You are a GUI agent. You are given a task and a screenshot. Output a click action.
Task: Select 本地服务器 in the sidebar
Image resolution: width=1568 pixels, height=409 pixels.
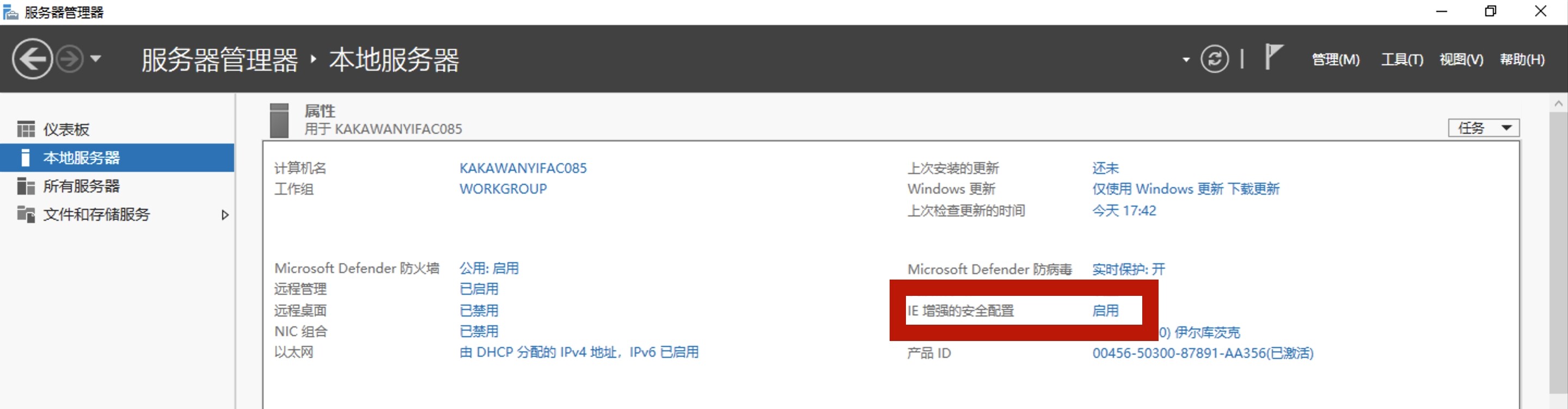click(x=82, y=158)
